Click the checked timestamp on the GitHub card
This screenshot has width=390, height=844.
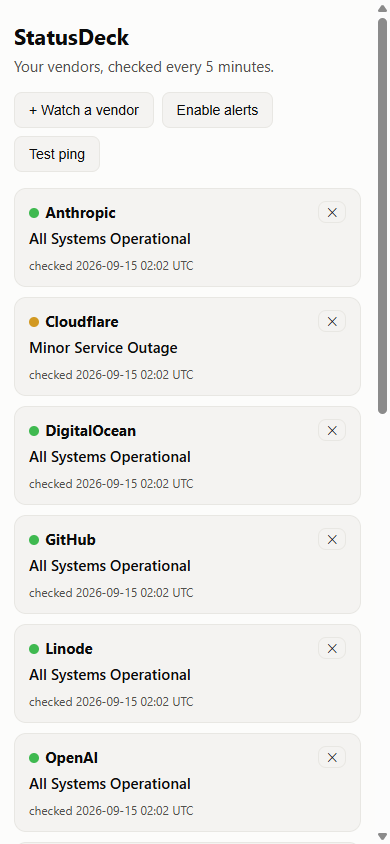point(111,593)
